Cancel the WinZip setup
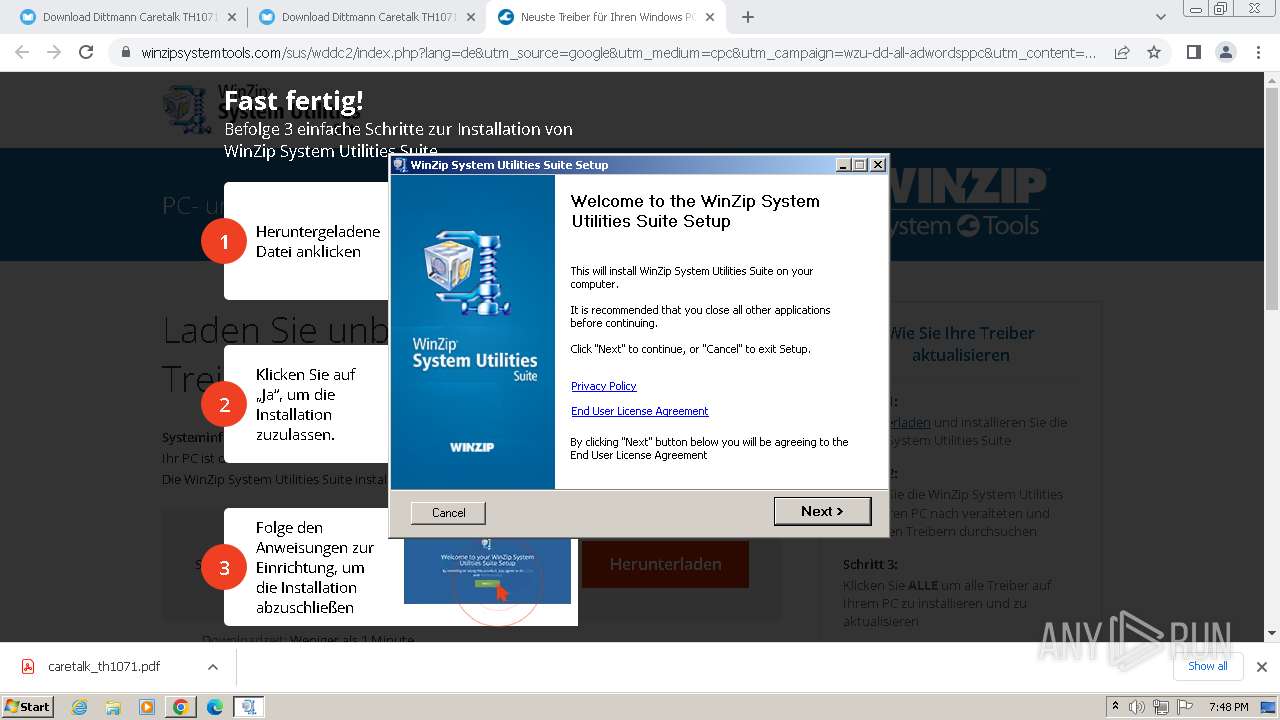Screen dimensions: 1280x720 (448, 512)
